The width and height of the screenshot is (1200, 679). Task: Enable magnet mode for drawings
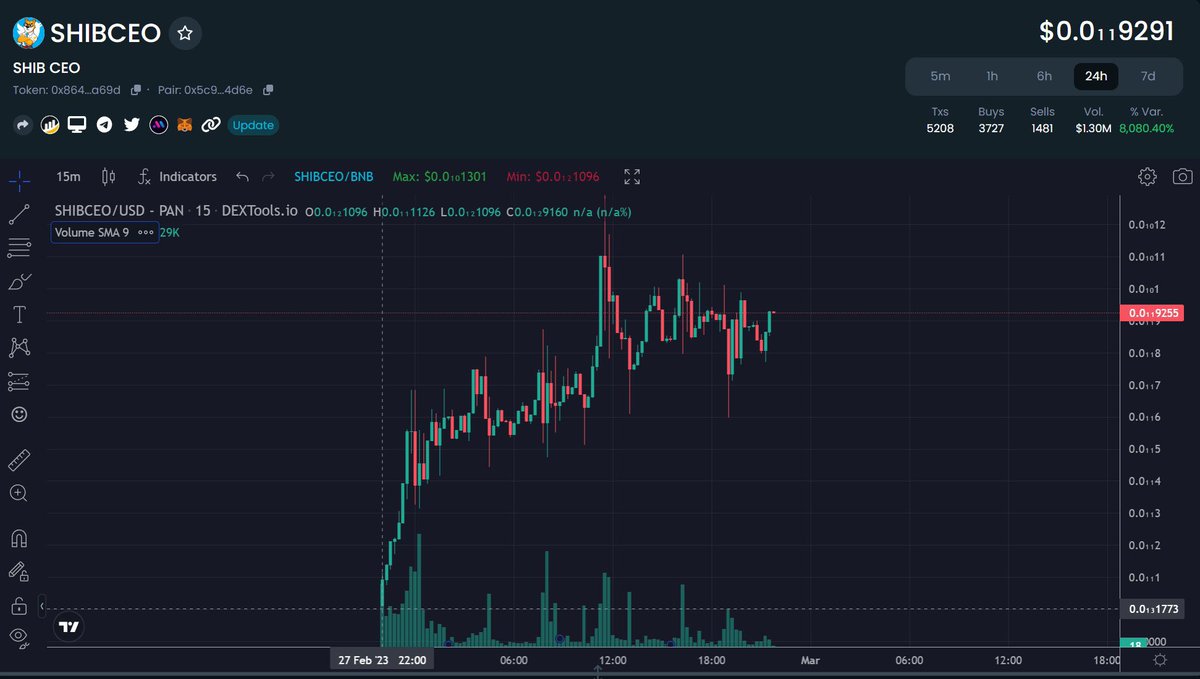click(21, 538)
